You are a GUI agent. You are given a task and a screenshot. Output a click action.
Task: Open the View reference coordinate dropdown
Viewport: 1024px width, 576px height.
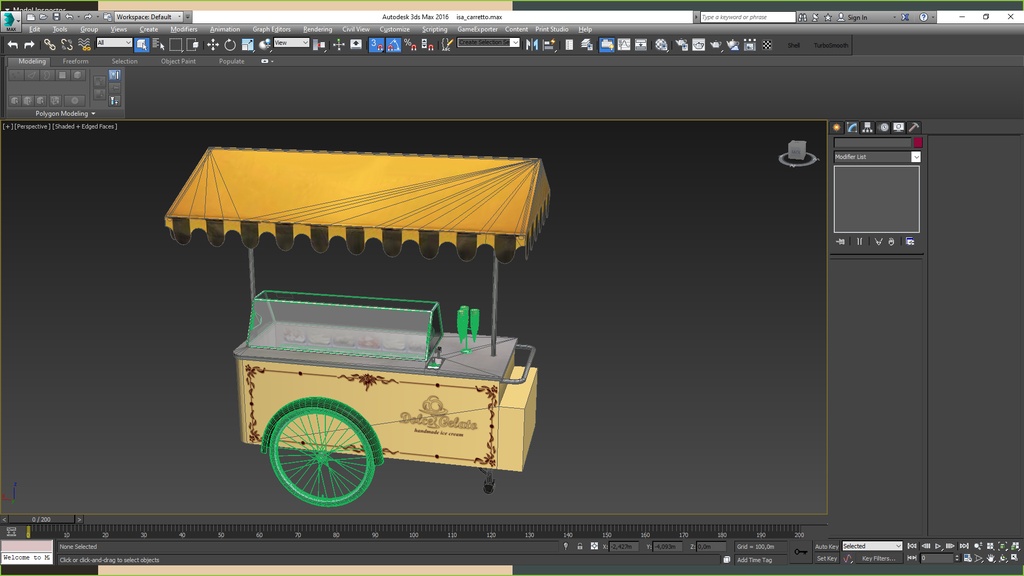[292, 43]
